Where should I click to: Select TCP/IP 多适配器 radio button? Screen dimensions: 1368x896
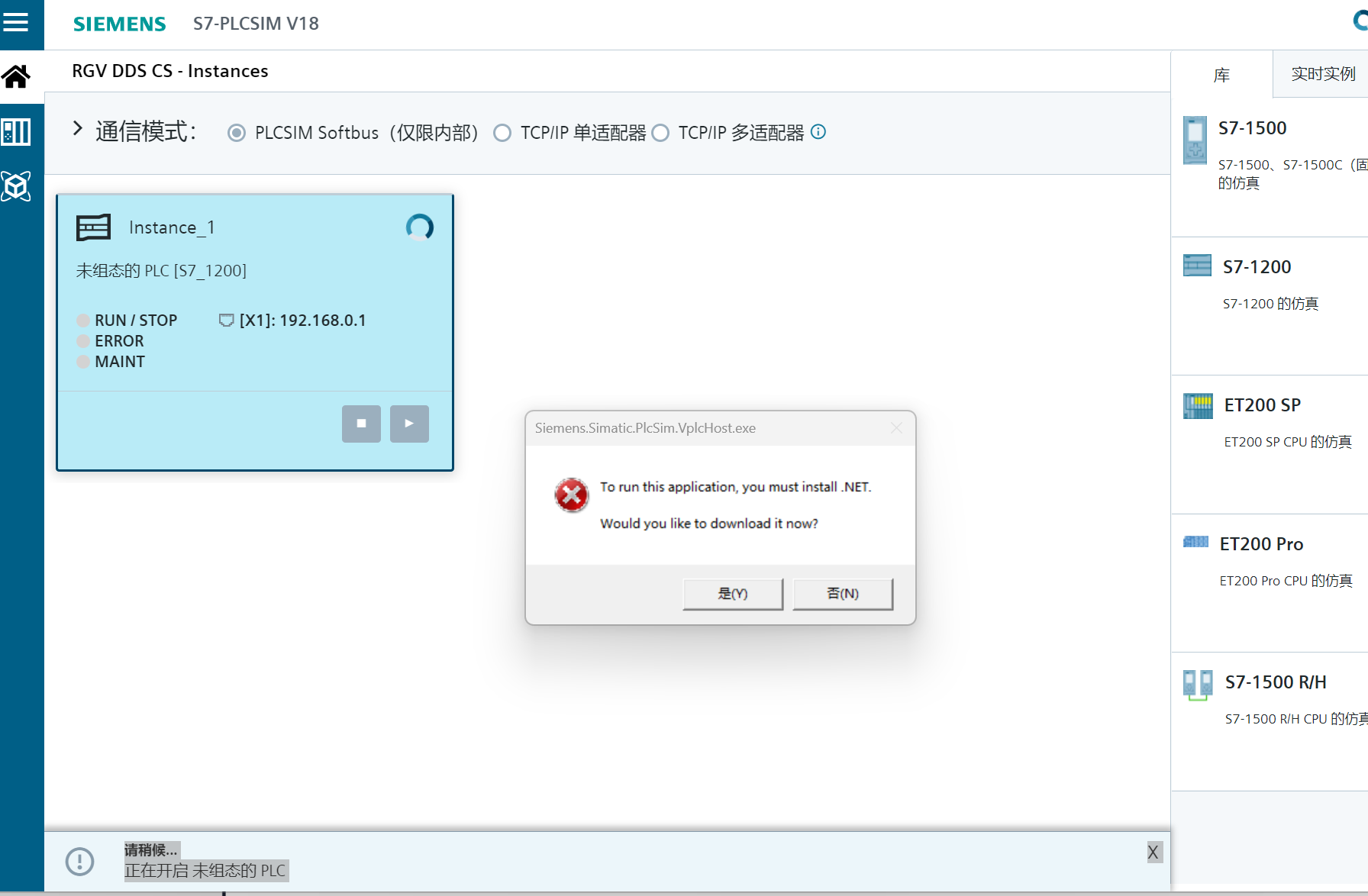tap(661, 134)
